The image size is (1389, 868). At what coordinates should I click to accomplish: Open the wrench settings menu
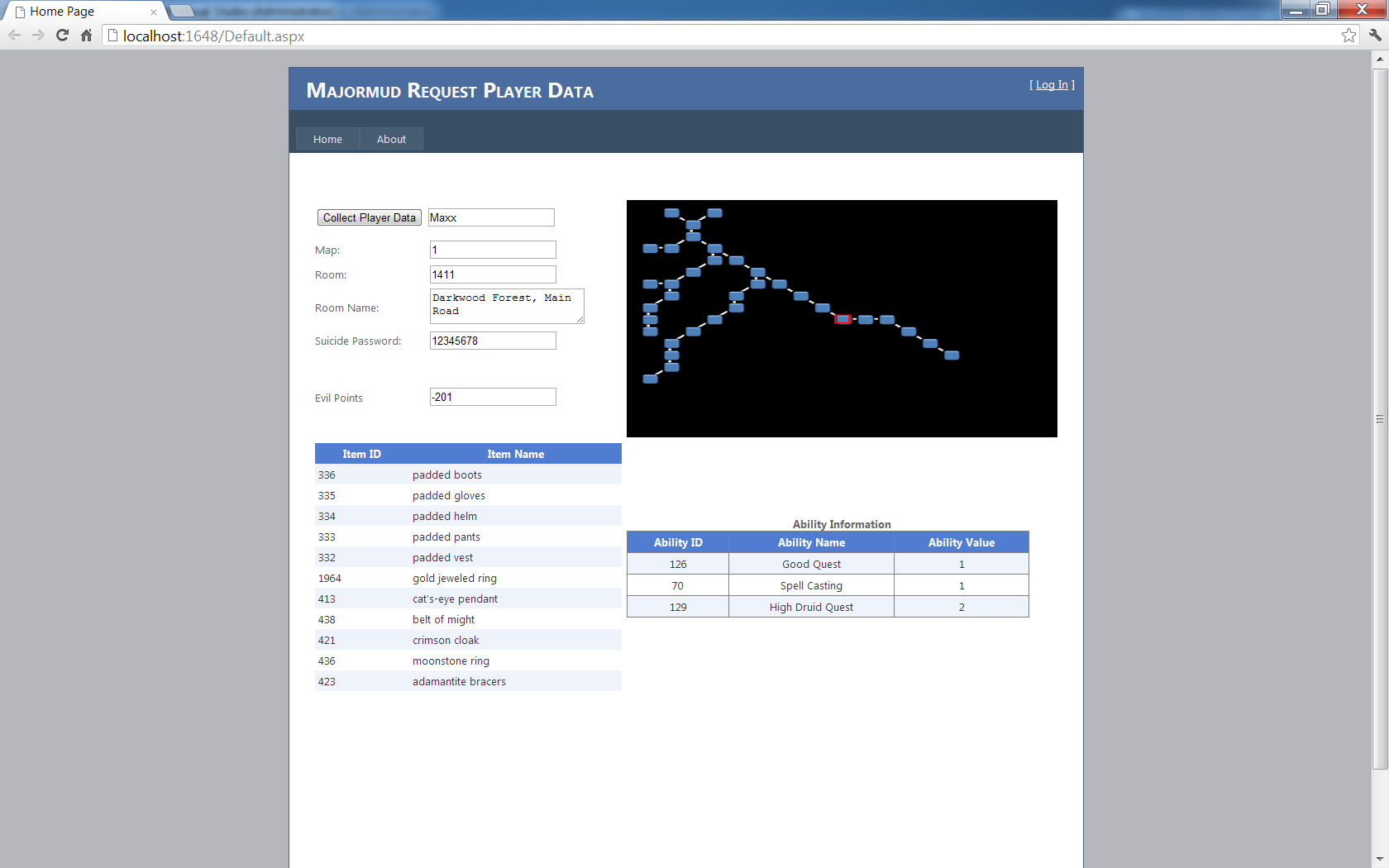coord(1375,36)
